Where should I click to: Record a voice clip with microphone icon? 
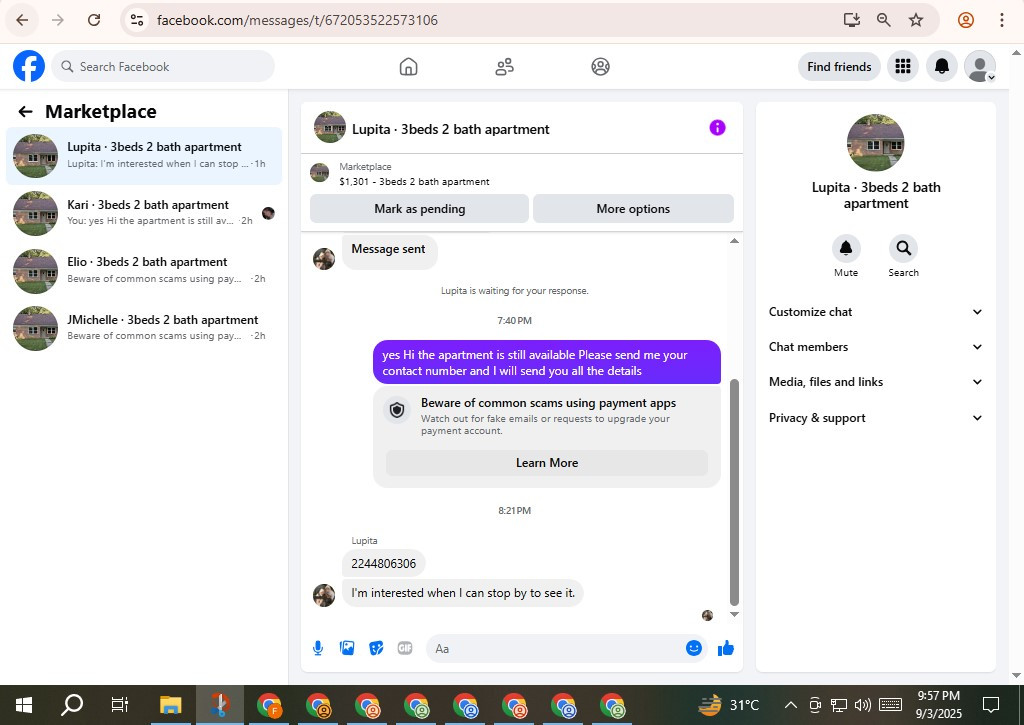(x=318, y=648)
